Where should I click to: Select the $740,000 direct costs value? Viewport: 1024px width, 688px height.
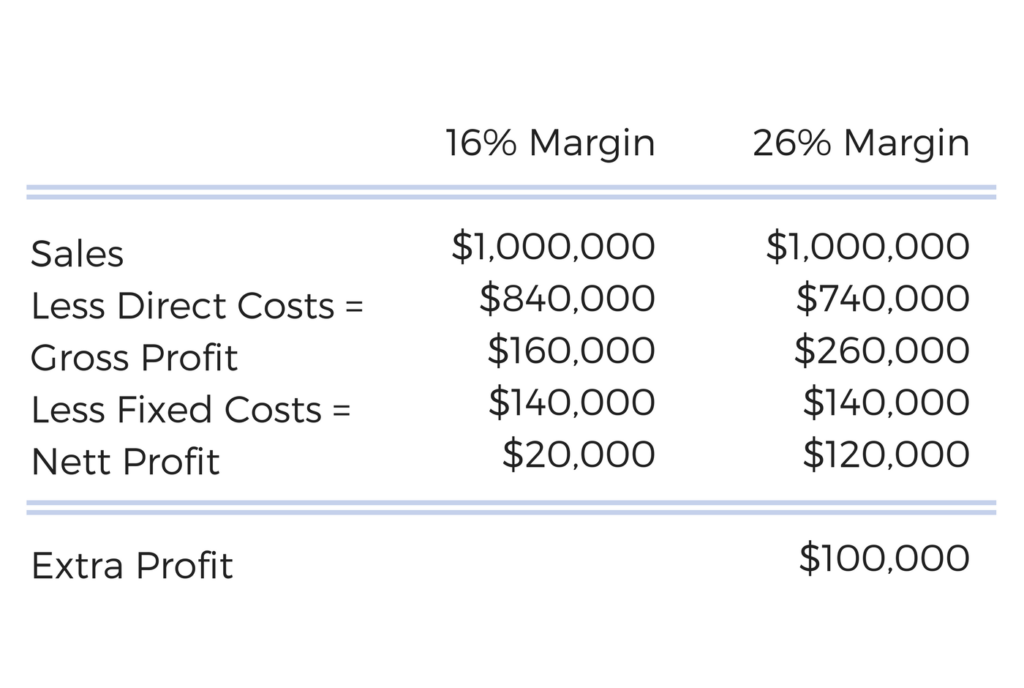(x=882, y=298)
